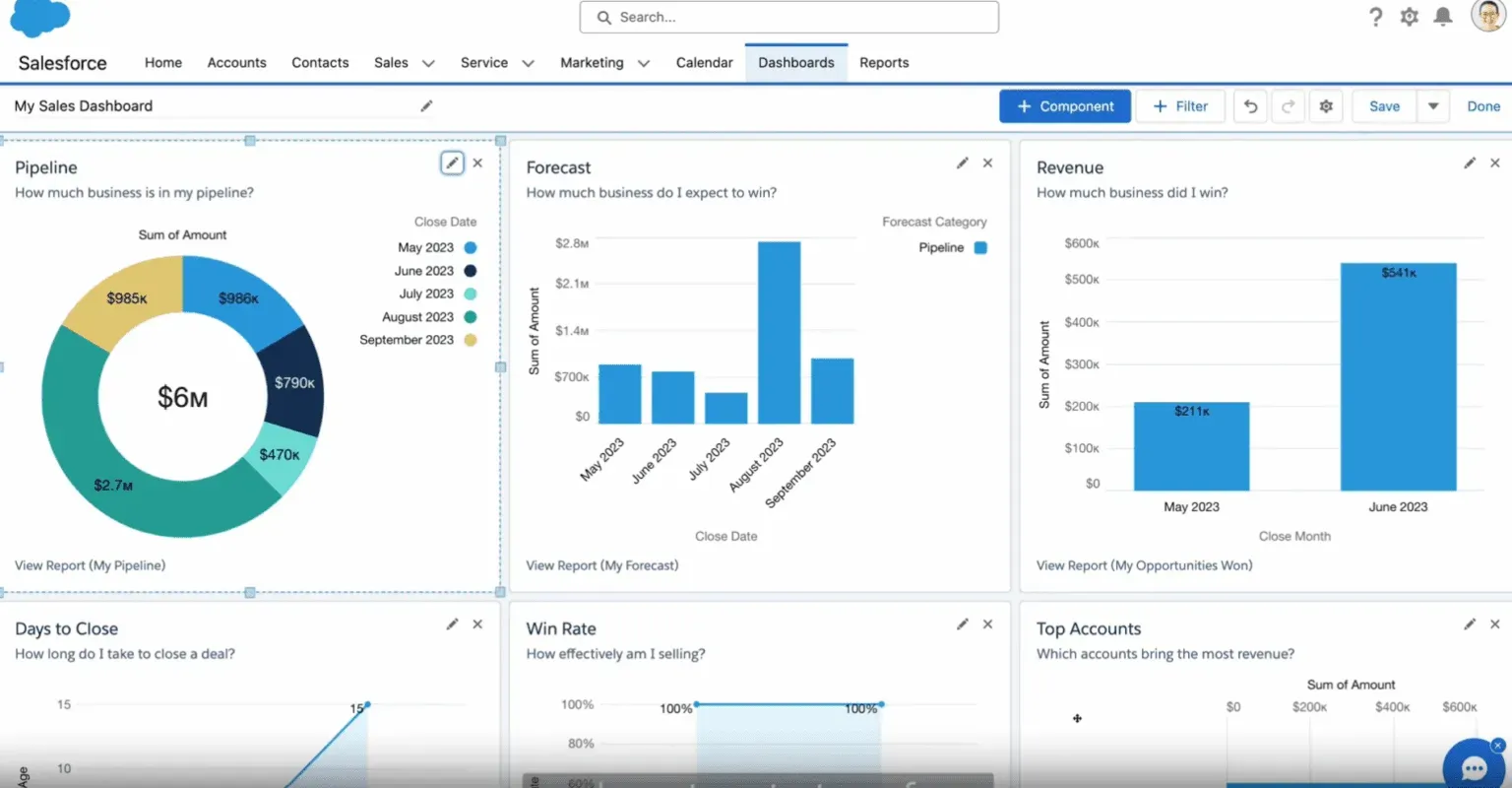
Task: Open Salesforce Help via the question mark icon
Action: (x=1375, y=17)
